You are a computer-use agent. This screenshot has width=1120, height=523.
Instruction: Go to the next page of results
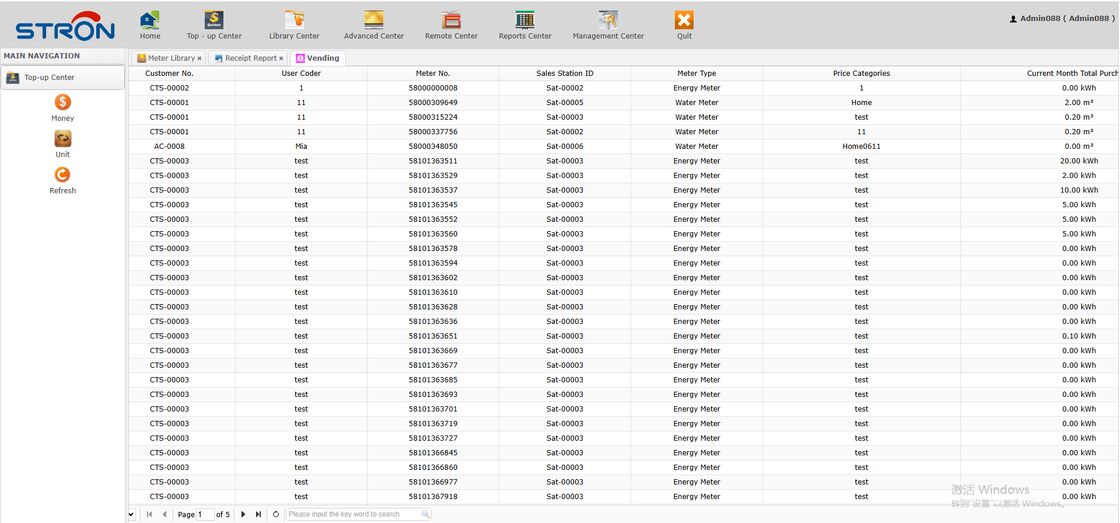pos(243,514)
